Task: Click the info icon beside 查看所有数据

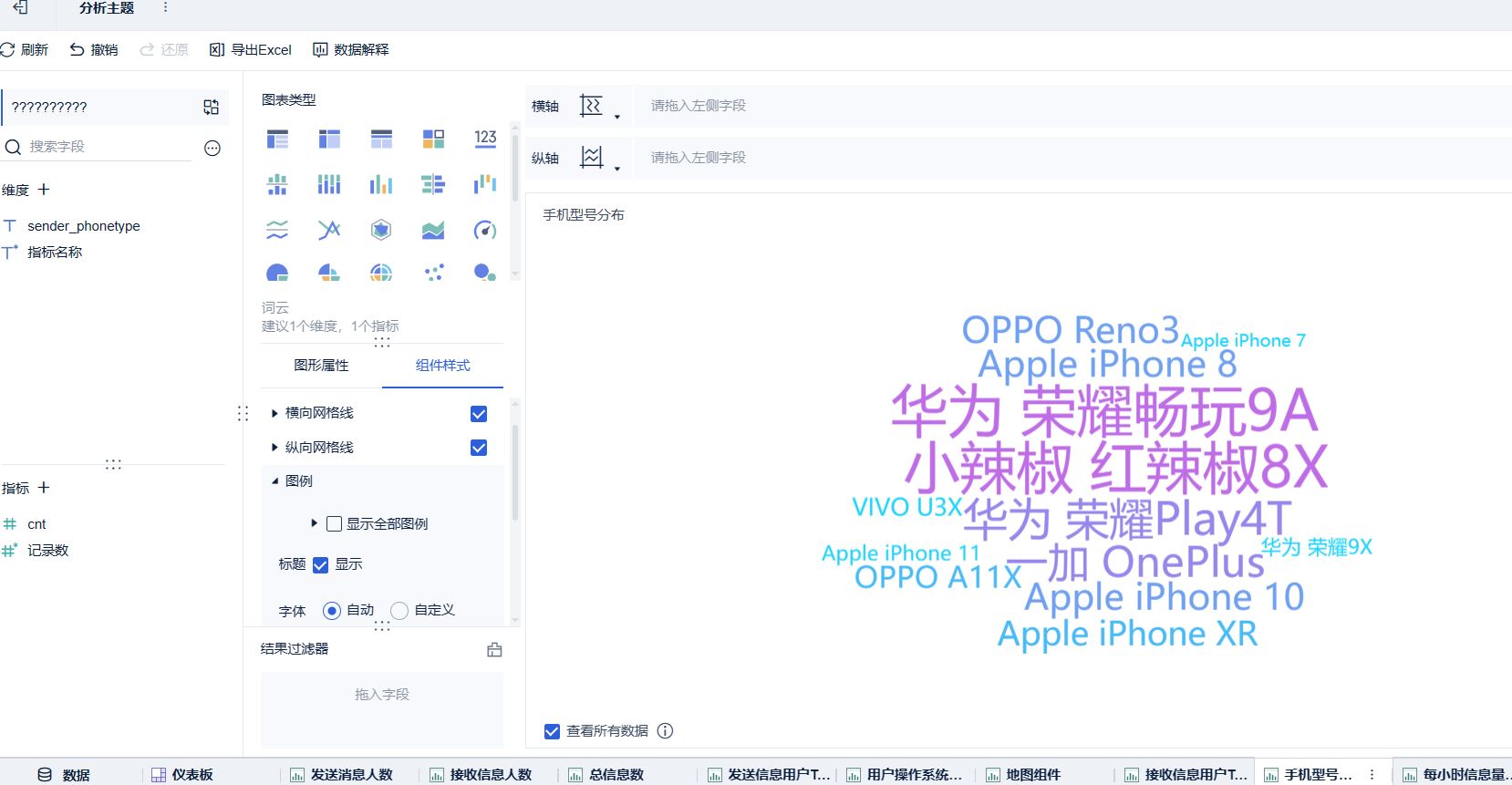Action: 666,730
